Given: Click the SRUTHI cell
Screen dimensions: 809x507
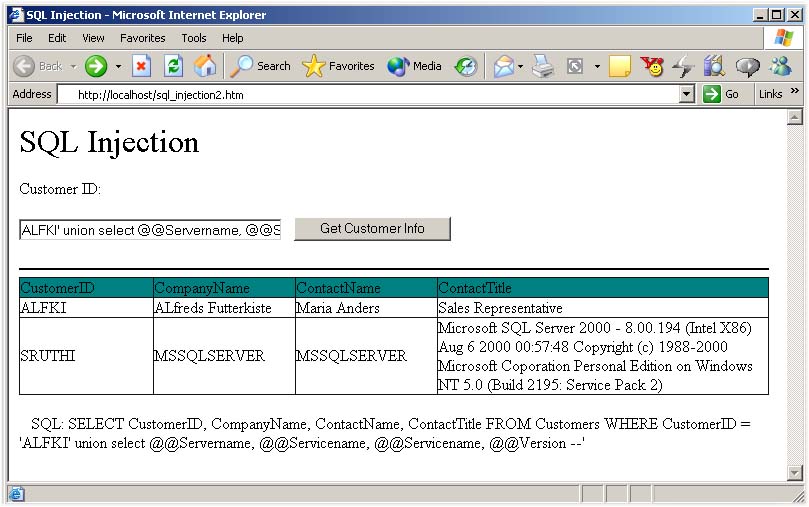Looking at the screenshot, I should click(86, 356).
